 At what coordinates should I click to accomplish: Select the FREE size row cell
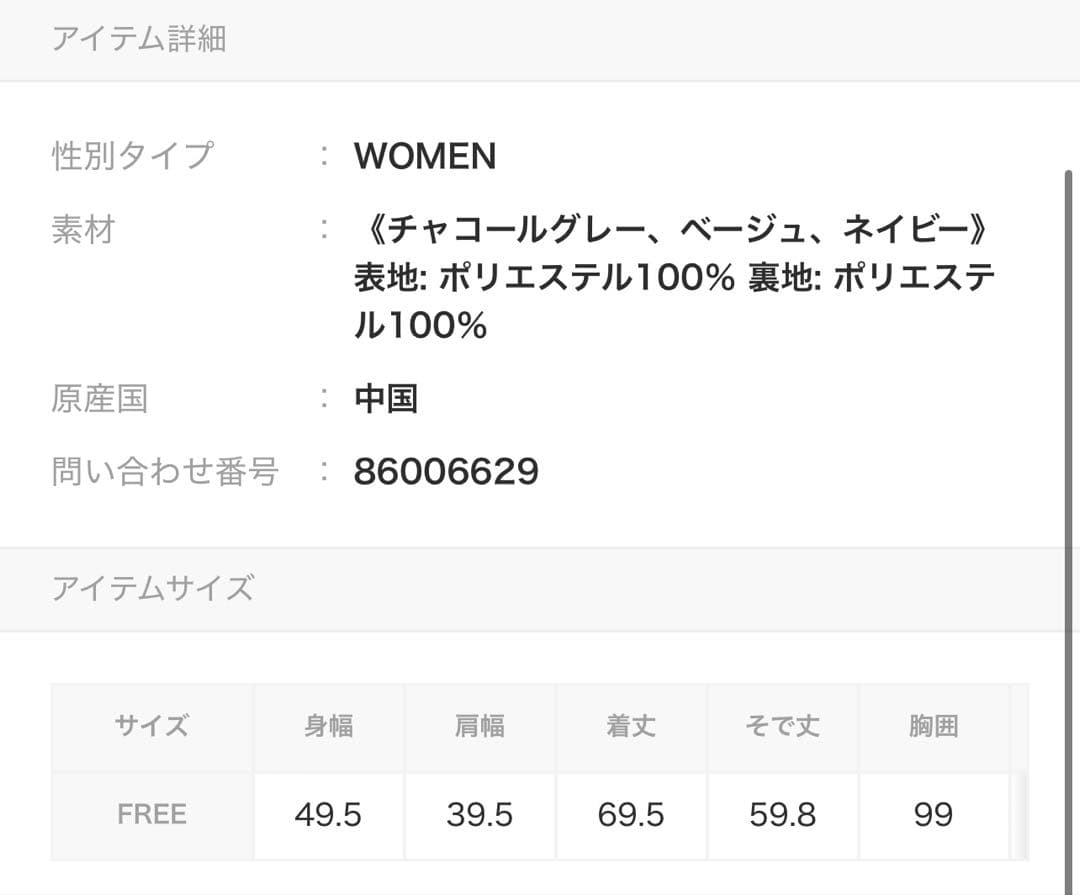point(152,815)
